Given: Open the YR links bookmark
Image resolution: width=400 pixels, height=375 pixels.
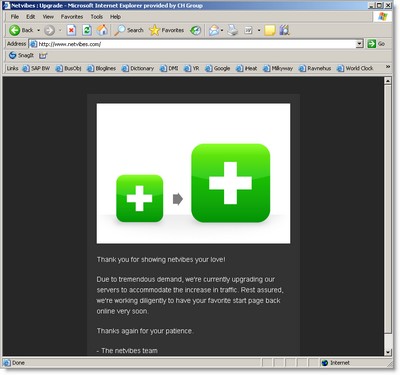Looking at the screenshot, I should coord(192,68).
